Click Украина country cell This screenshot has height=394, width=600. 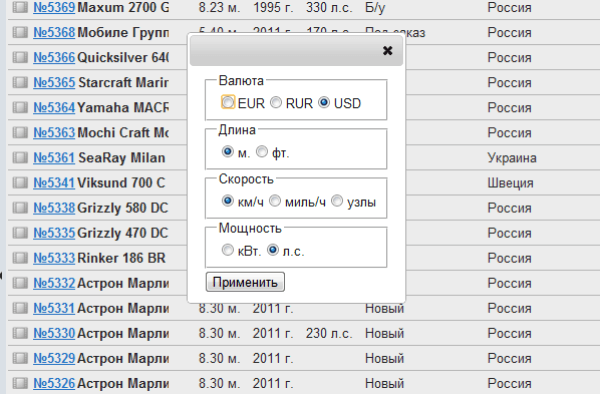(x=512, y=158)
